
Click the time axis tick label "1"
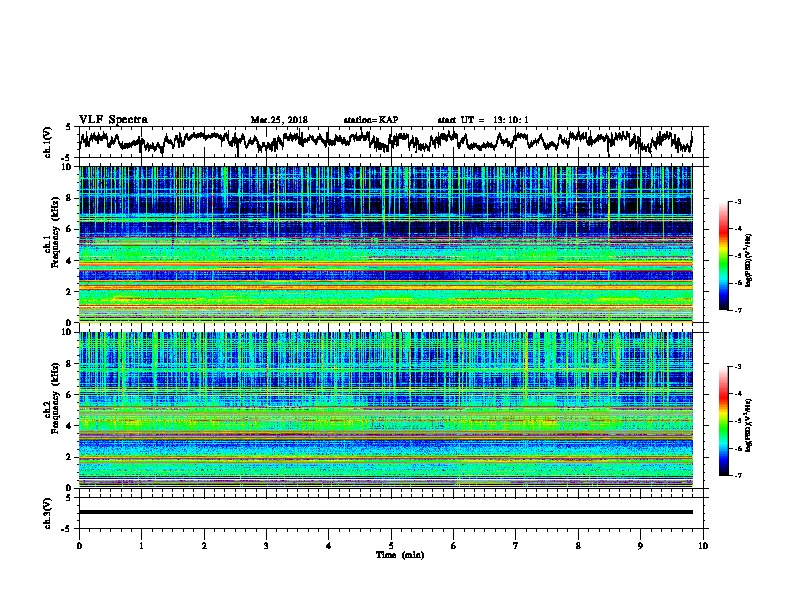141,546
